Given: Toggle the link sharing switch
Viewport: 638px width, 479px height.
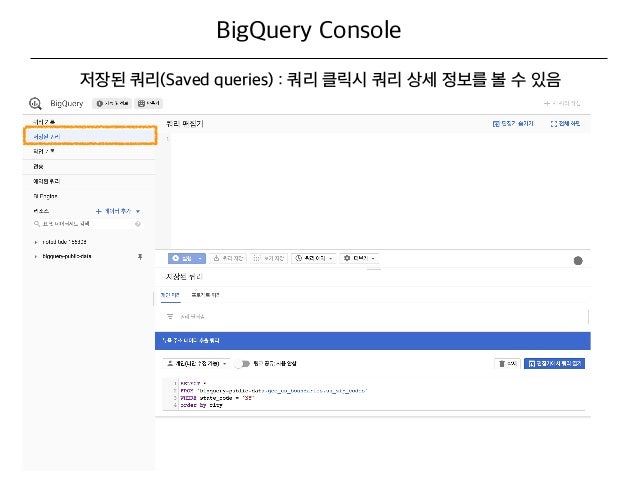Looking at the screenshot, I should pos(243,363).
